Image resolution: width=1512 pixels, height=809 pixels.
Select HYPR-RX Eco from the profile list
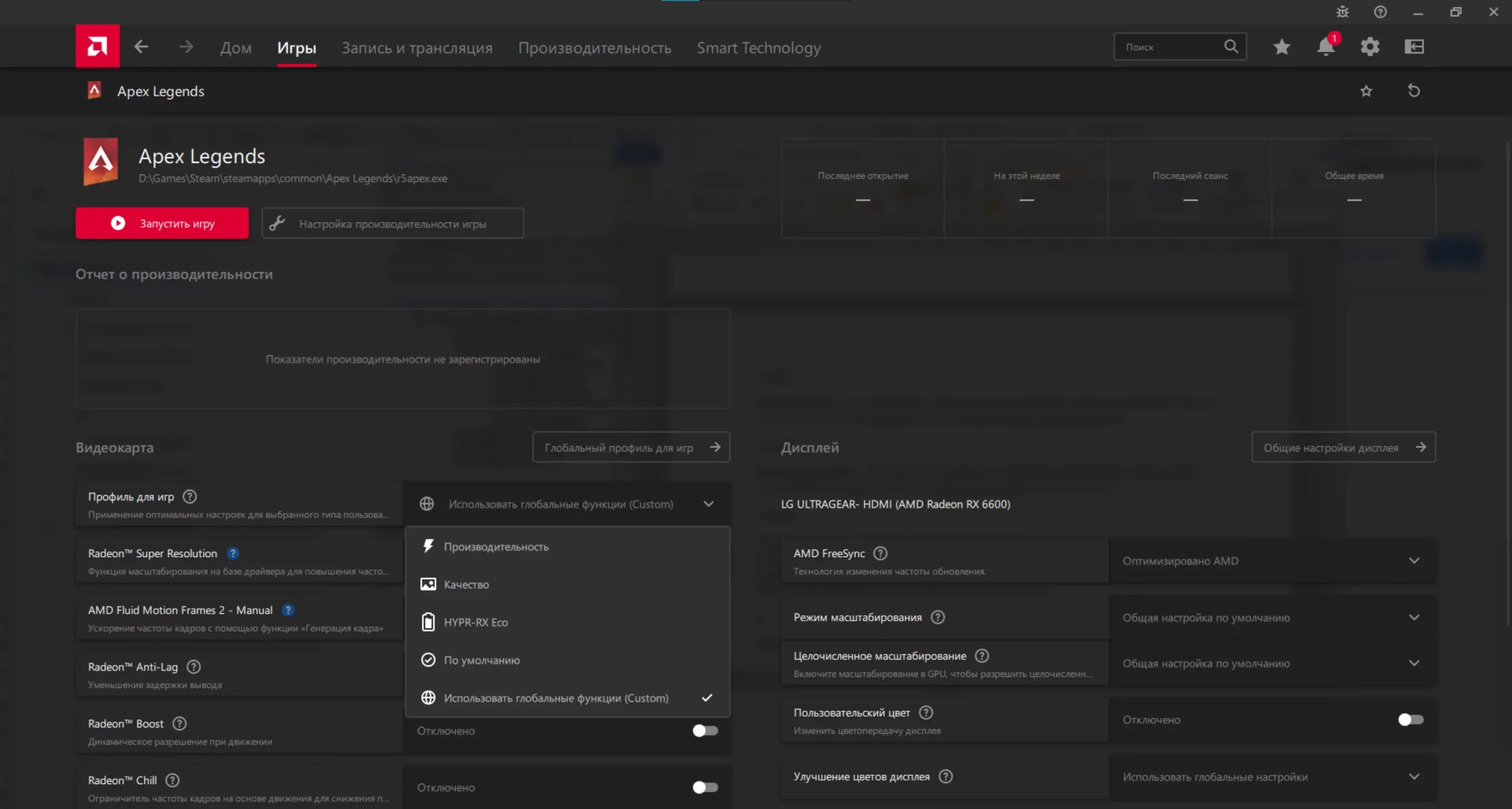[x=475, y=622]
